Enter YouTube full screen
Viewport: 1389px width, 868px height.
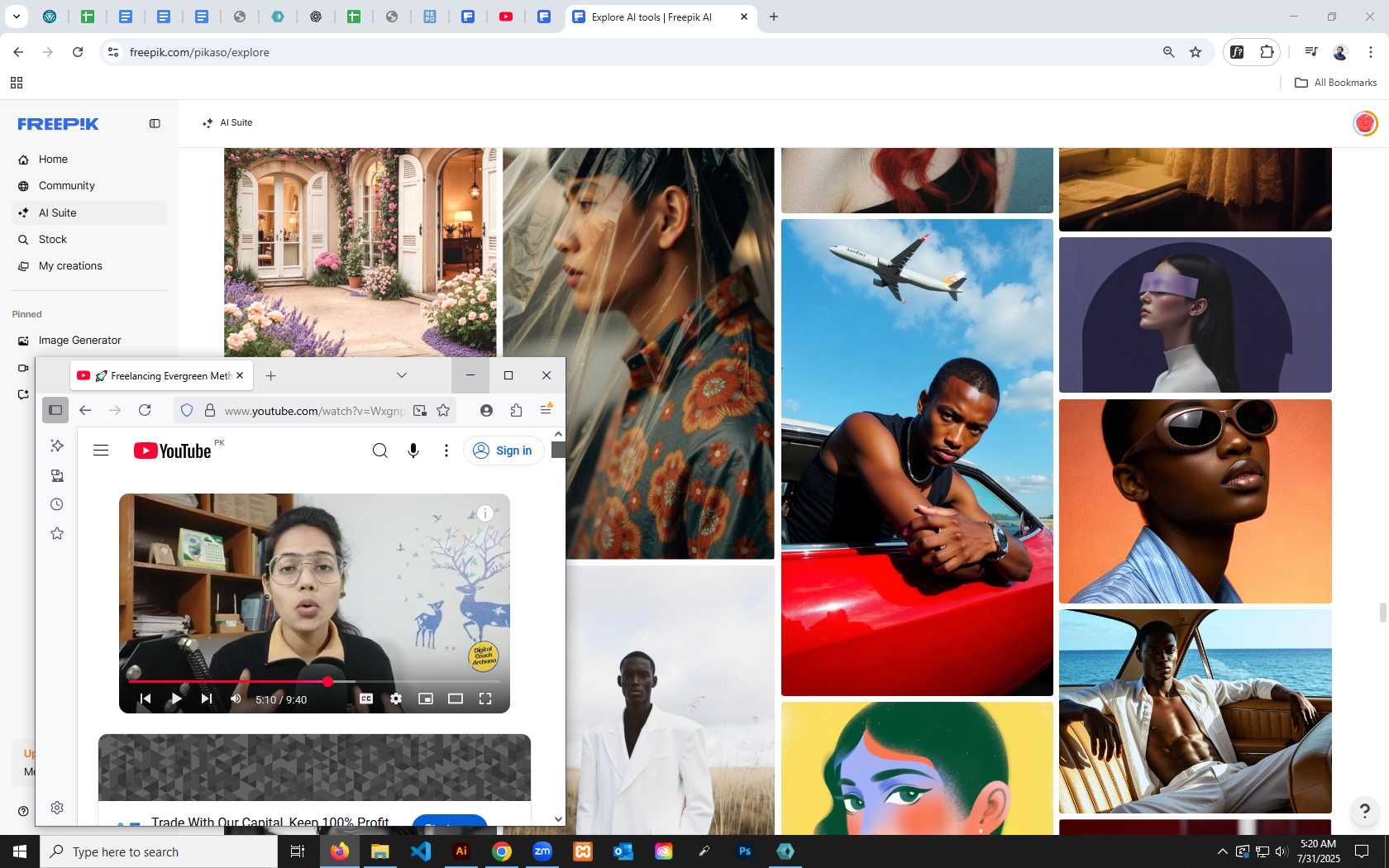coord(485,699)
